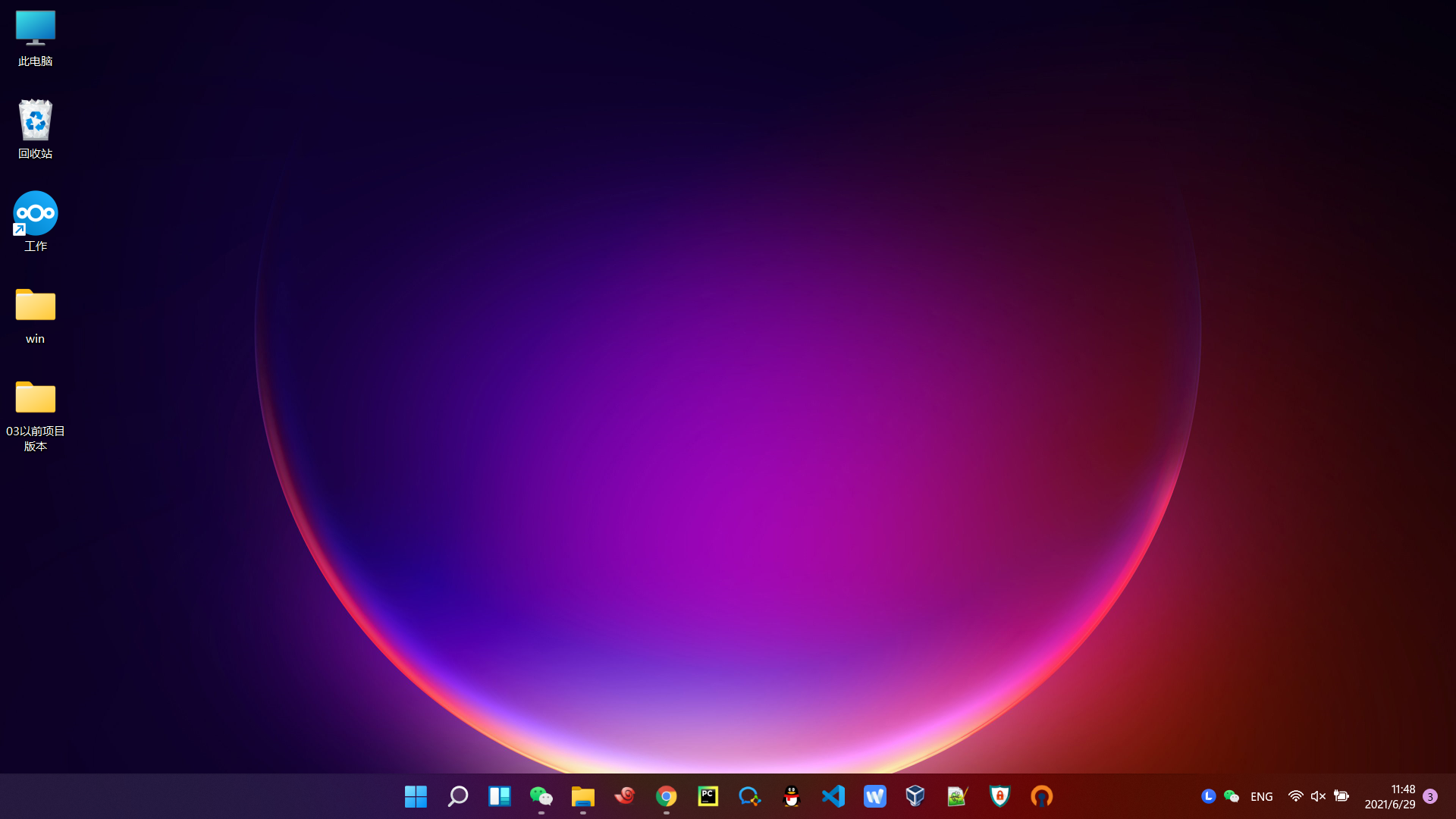The height and width of the screenshot is (819, 1456).
Task: Open the Windows Start menu
Action: 416,796
